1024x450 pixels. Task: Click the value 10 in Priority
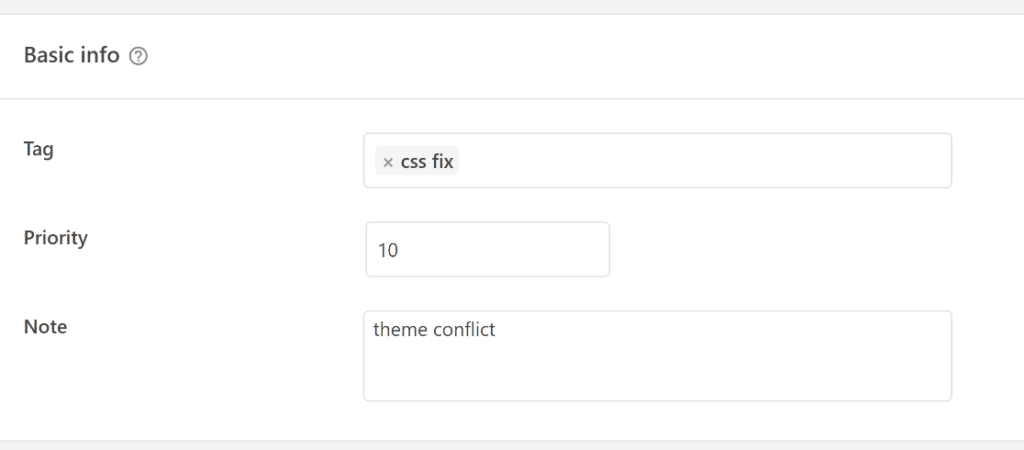pyautogui.click(x=388, y=250)
